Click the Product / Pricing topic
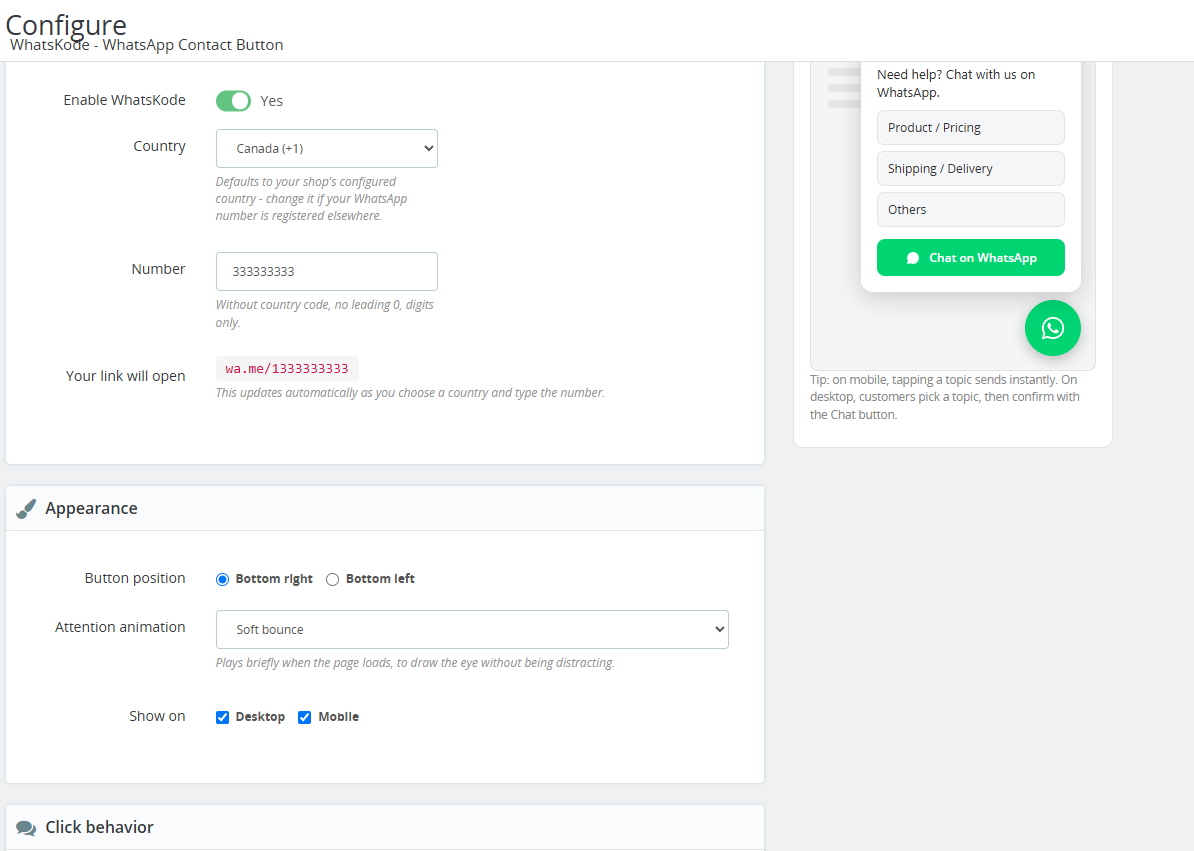This screenshot has width=1194, height=851. [x=971, y=127]
